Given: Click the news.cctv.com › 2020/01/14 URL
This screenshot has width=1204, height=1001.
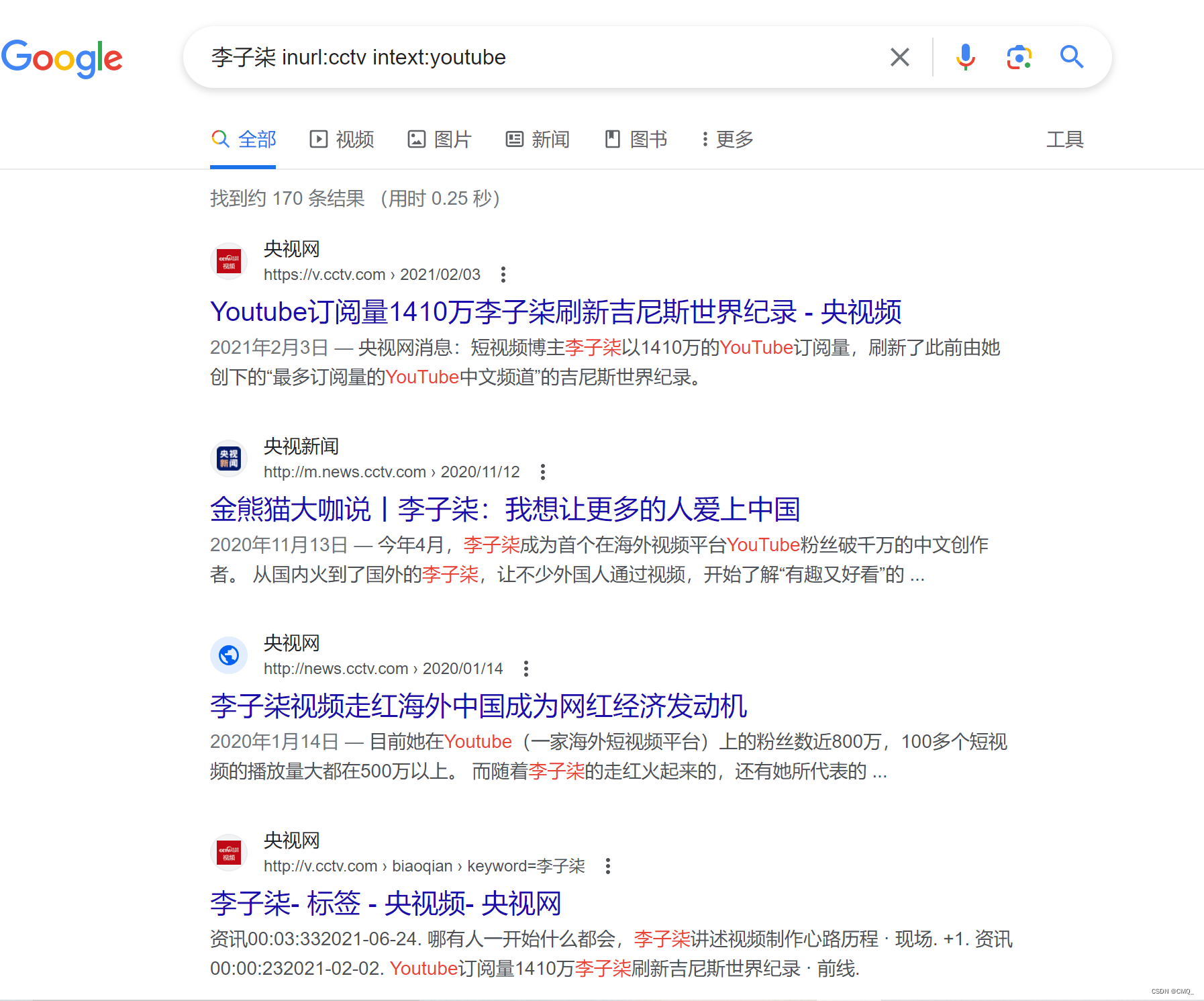Looking at the screenshot, I should [x=383, y=669].
